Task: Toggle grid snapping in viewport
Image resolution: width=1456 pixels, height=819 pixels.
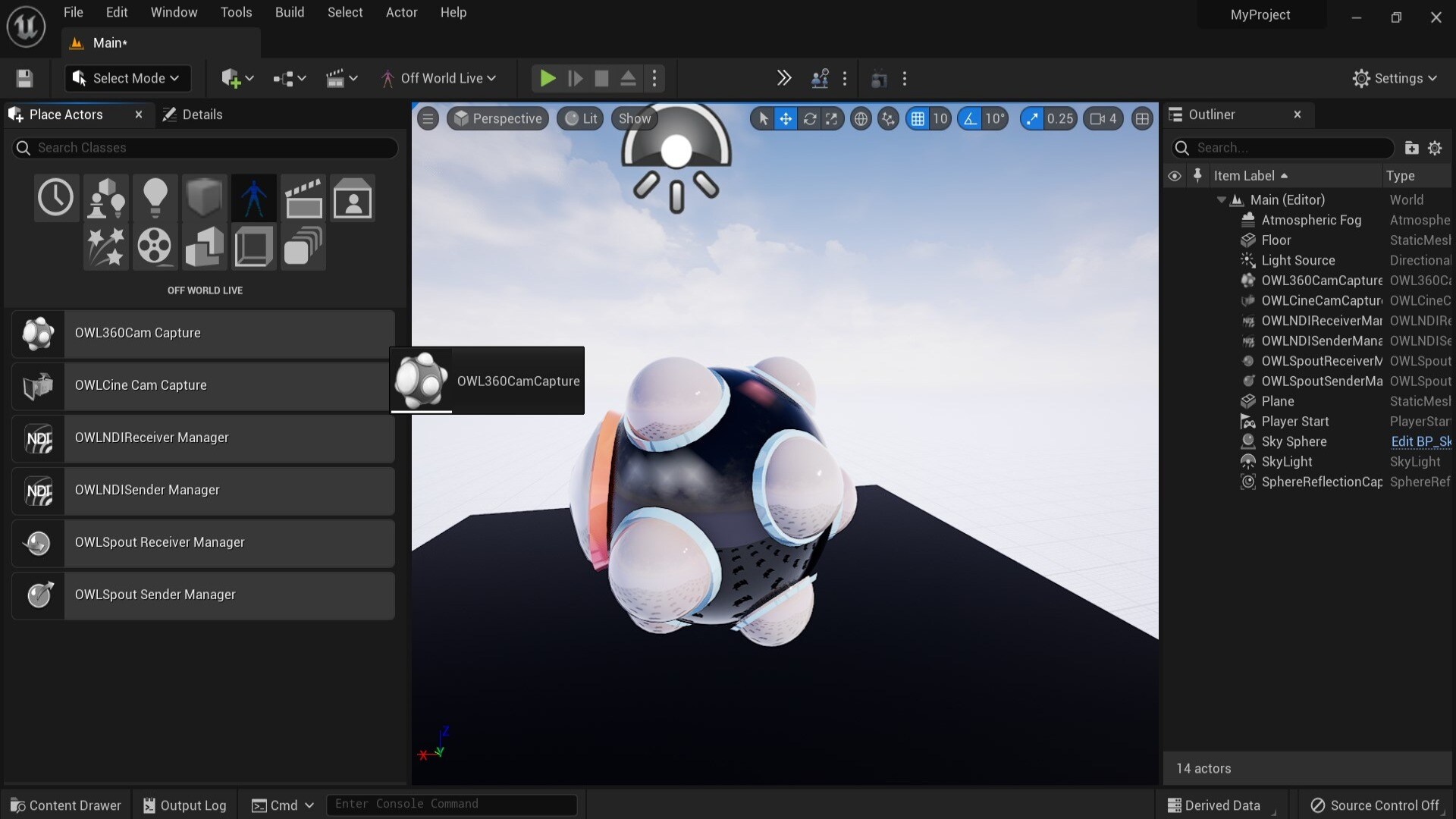Action: pos(918,118)
